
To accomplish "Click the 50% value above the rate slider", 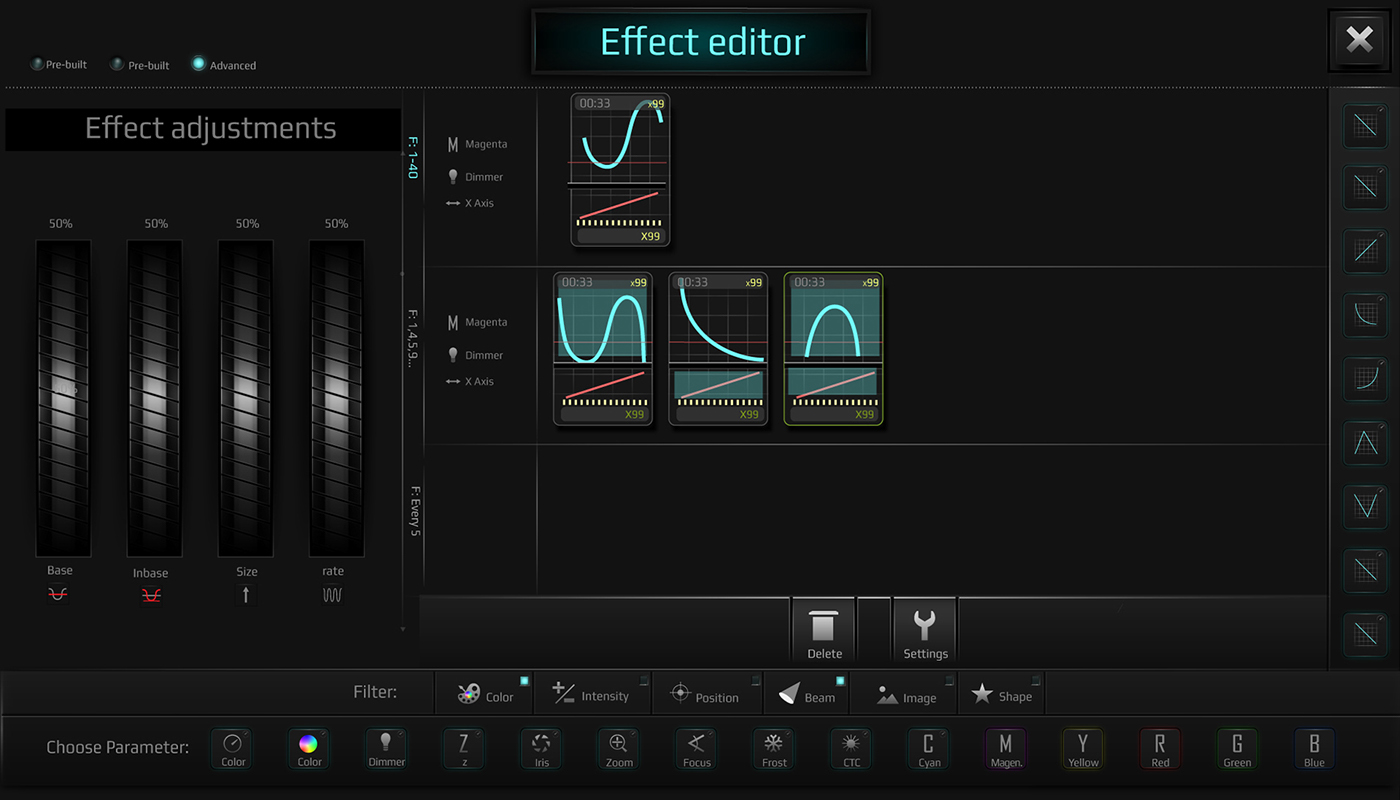I will click(x=337, y=224).
